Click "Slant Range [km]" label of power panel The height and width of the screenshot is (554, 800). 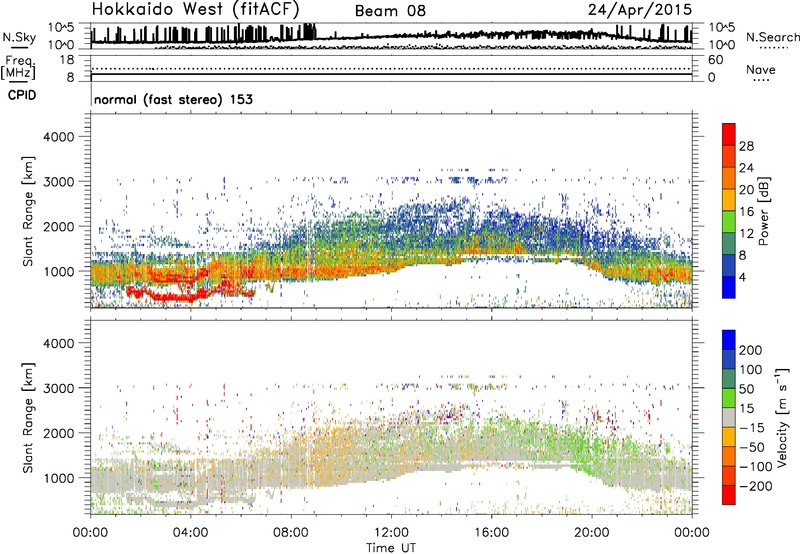tap(28, 211)
